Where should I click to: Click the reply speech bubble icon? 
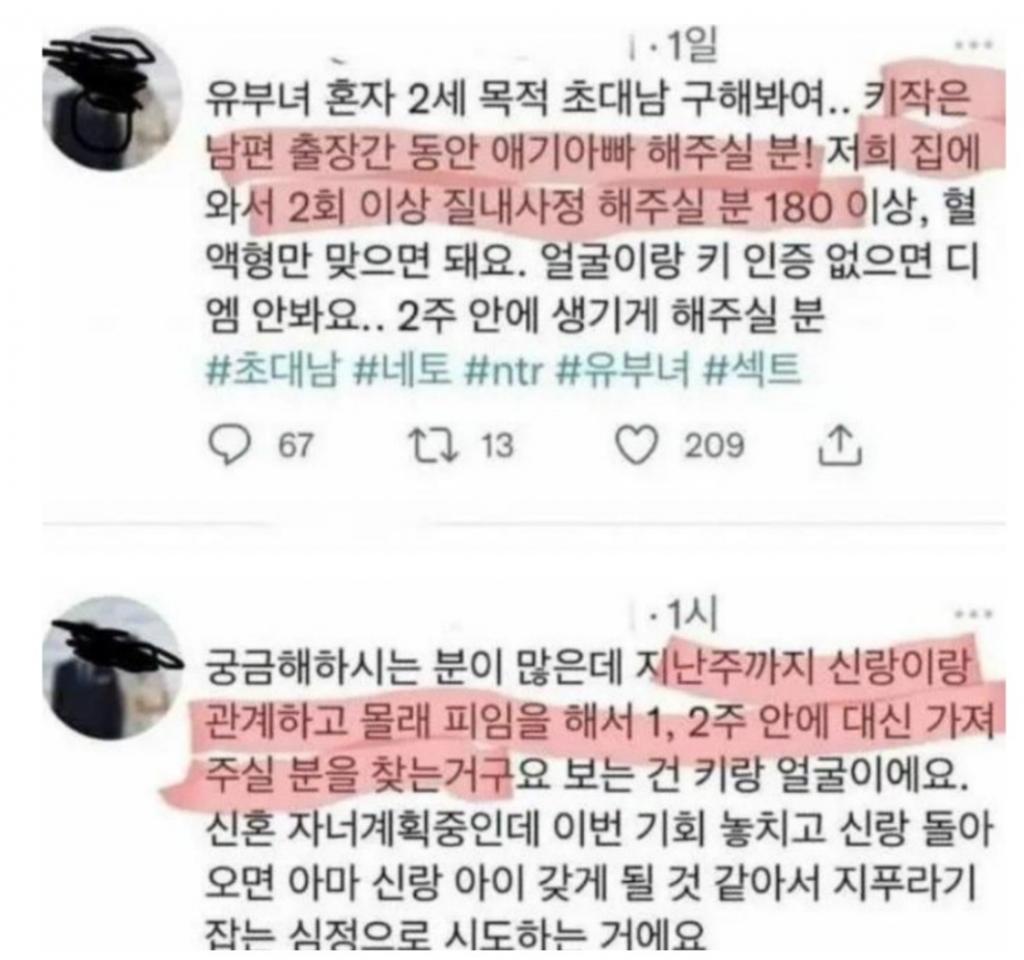229,445
